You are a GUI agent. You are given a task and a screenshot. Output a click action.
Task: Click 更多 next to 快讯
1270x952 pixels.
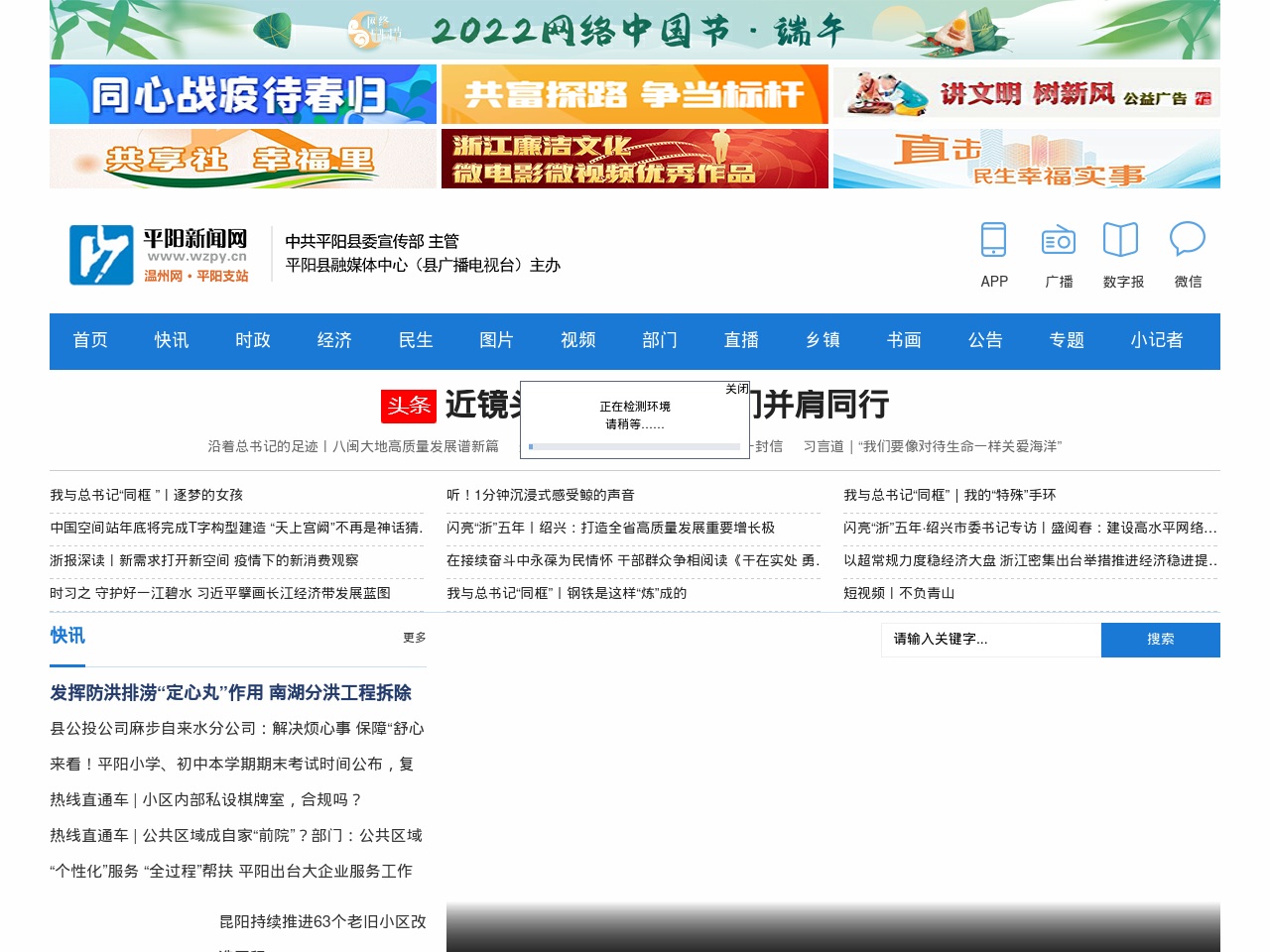(415, 638)
